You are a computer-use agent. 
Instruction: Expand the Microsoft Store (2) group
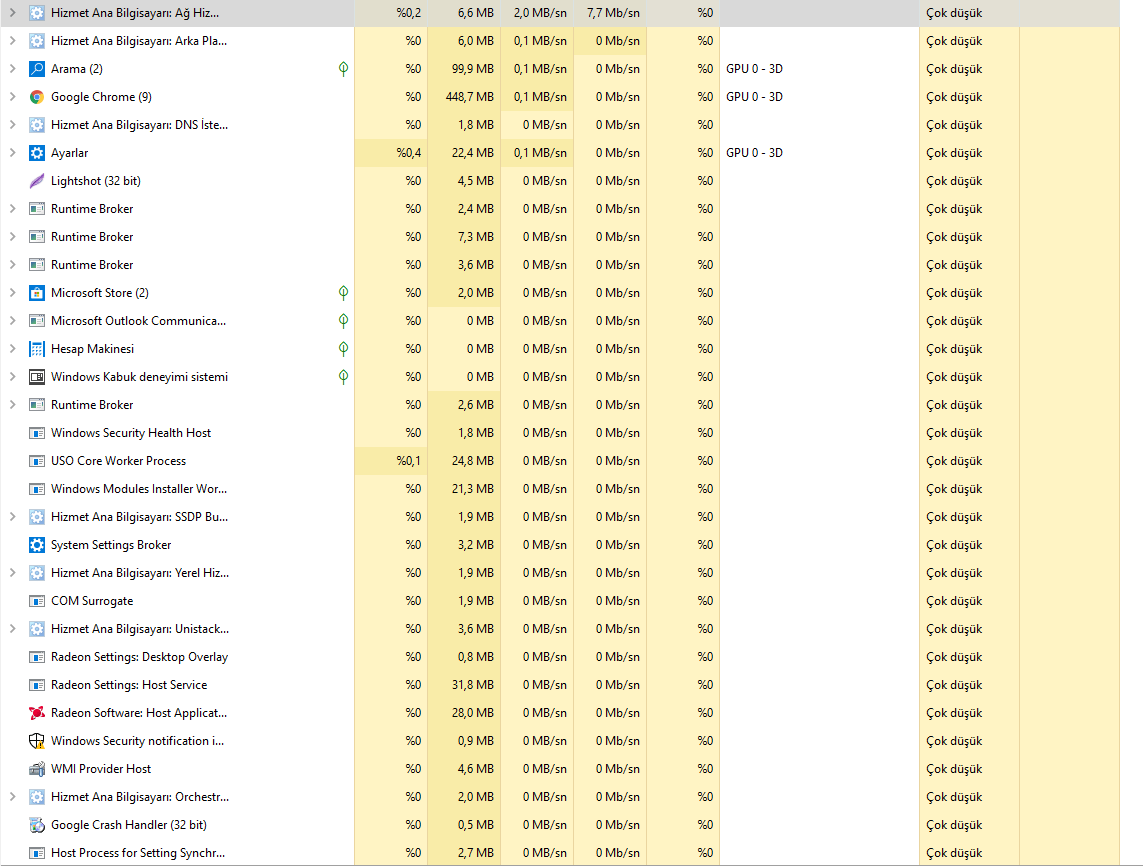point(12,293)
